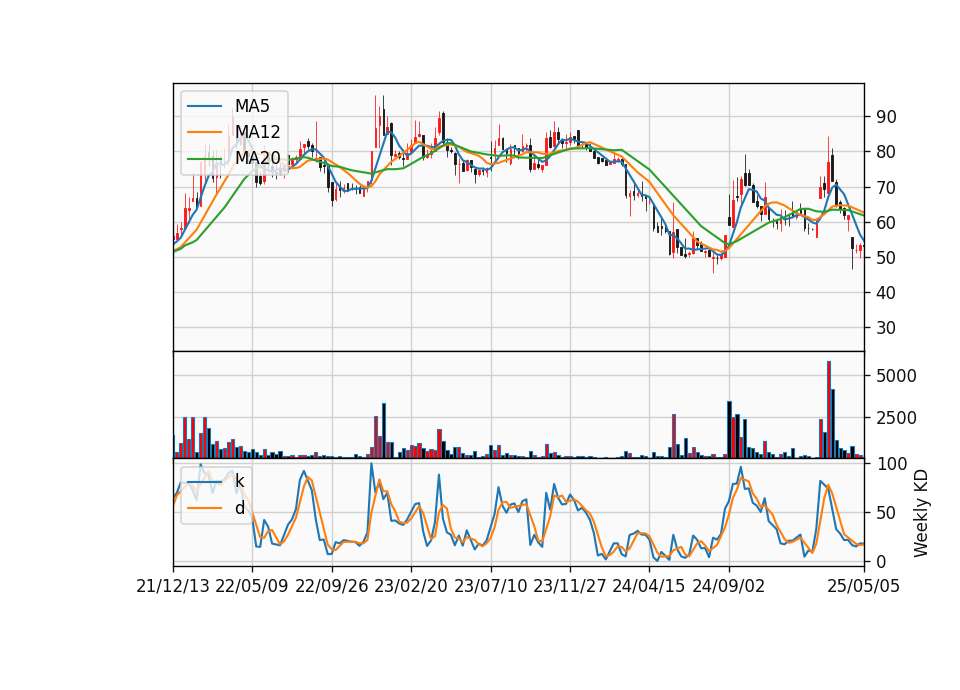Image resolution: width=960 pixels, height=690 pixels.
Task: Click the MA12 legend label
Action: tap(257, 132)
